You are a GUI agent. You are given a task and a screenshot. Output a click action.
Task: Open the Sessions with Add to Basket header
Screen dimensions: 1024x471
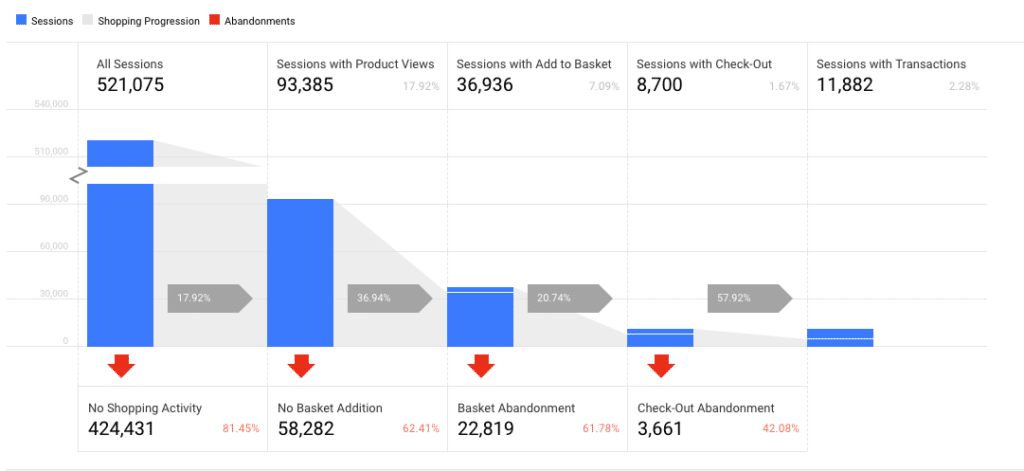pyautogui.click(x=535, y=75)
